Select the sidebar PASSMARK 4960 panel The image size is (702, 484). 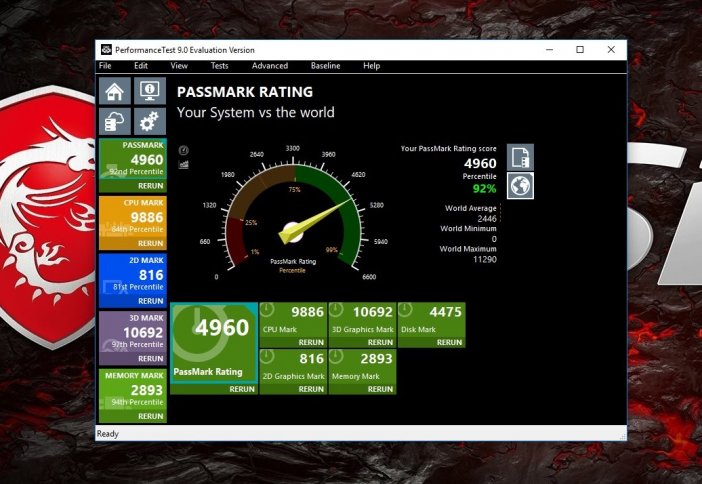[x=133, y=159]
